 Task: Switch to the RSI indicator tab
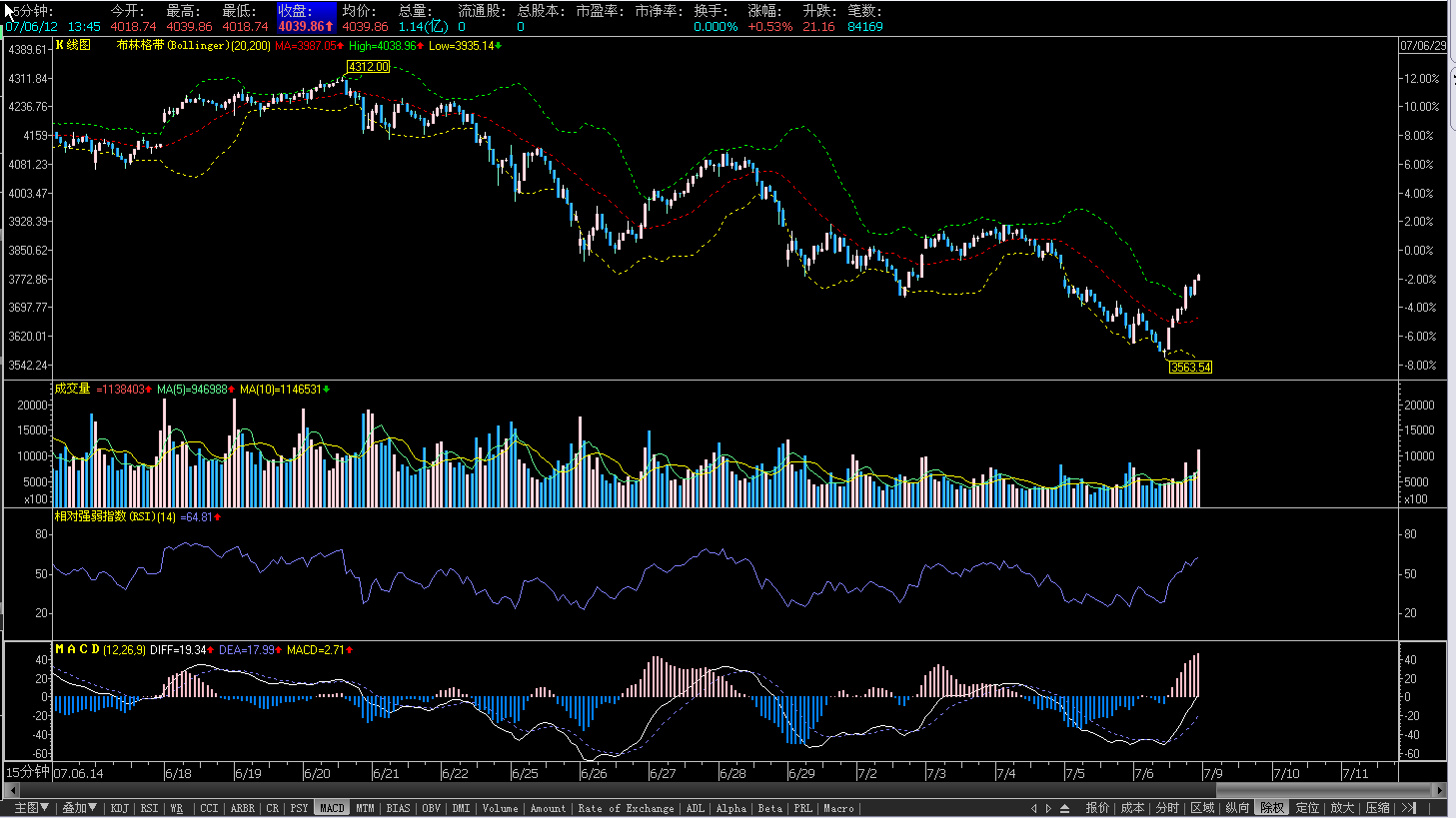[149, 808]
